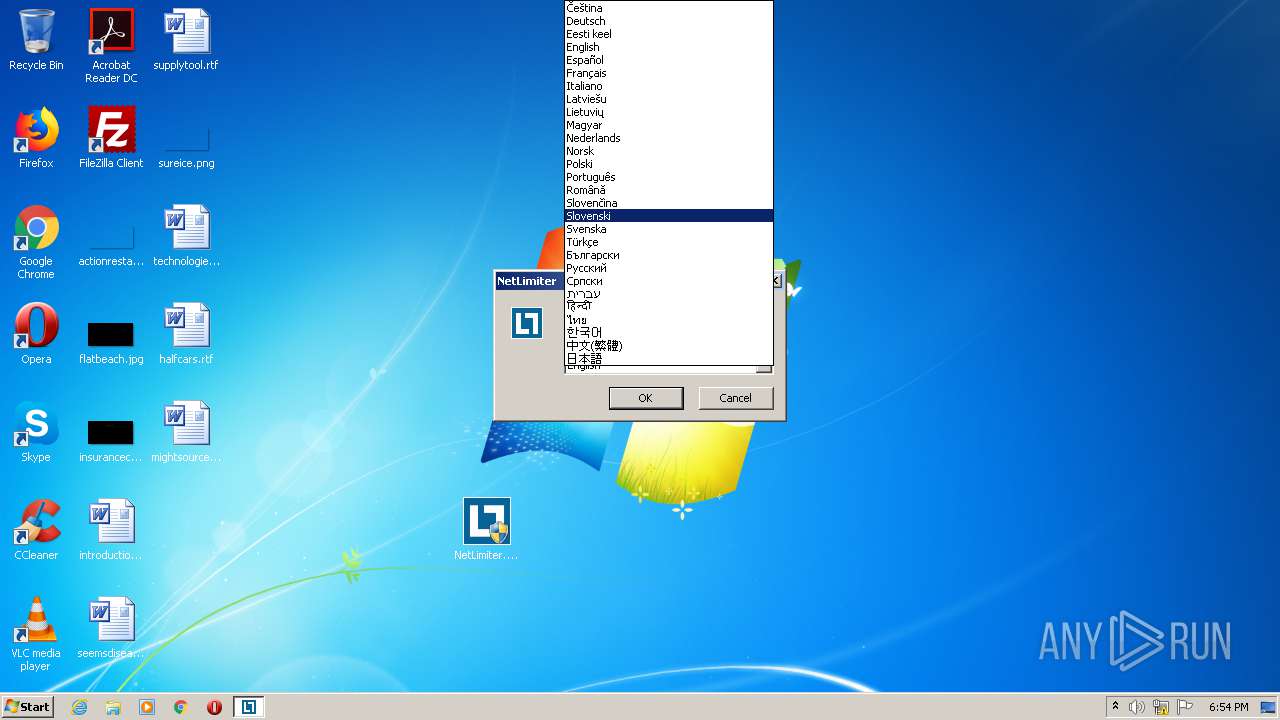Choose Română from the language list
Image resolution: width=1280 pixels, height=720 pixels.
[x=669, y=190]
